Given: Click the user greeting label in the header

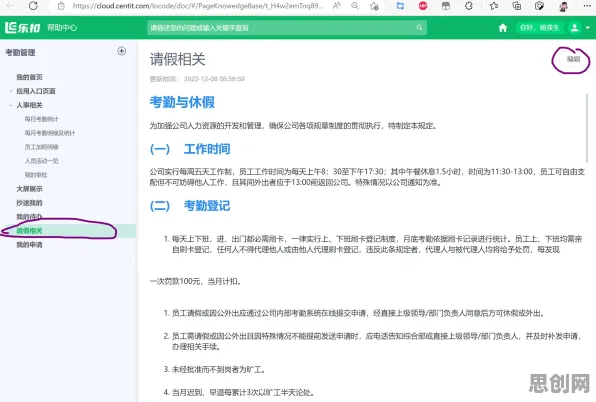Looking at the screenshot, I should [x=539, y=27].
